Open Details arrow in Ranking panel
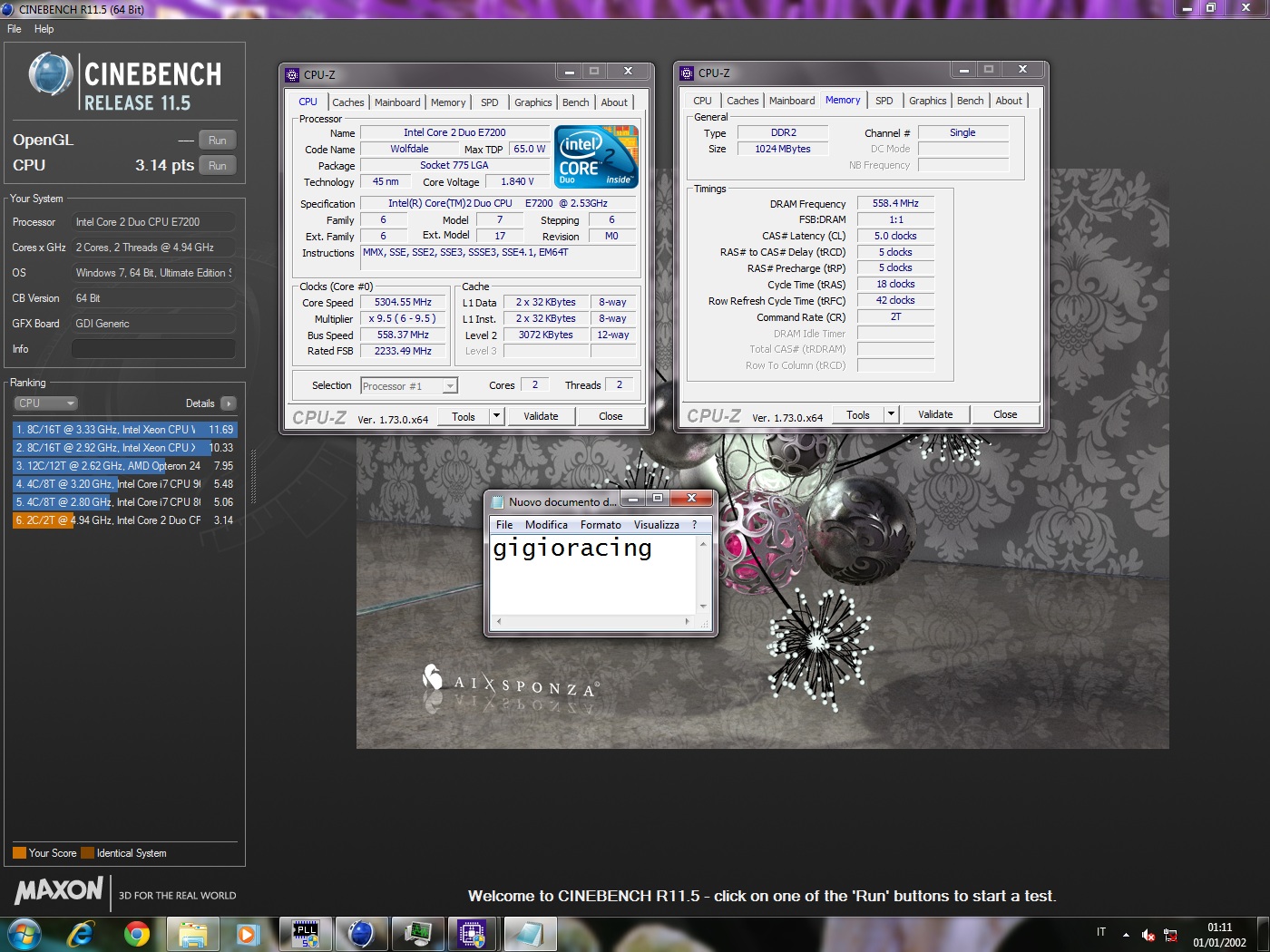This screenshot has height=952, width=1270. [x=228, y=403]
